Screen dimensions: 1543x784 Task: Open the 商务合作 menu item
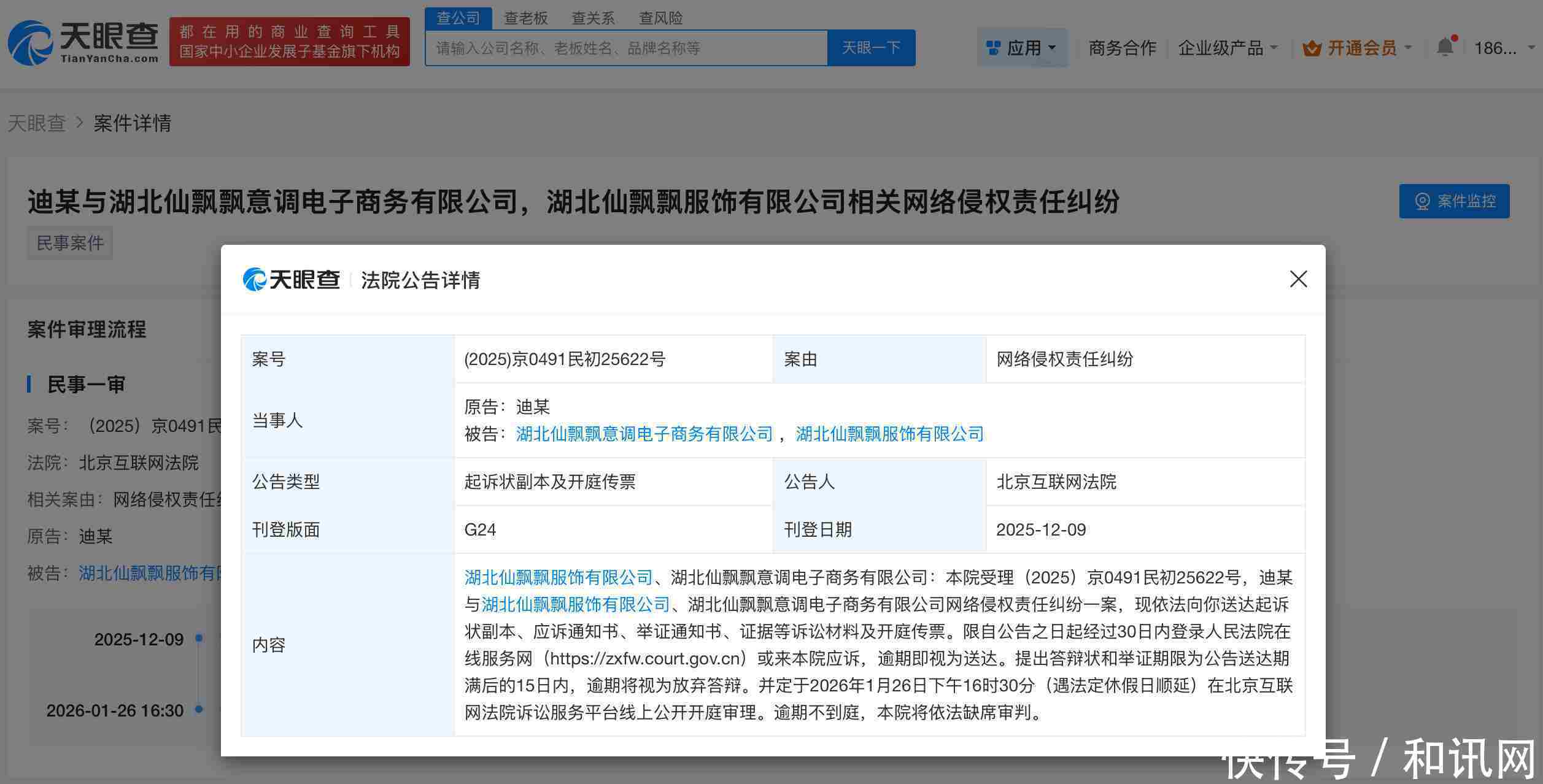click(1122, 47)
